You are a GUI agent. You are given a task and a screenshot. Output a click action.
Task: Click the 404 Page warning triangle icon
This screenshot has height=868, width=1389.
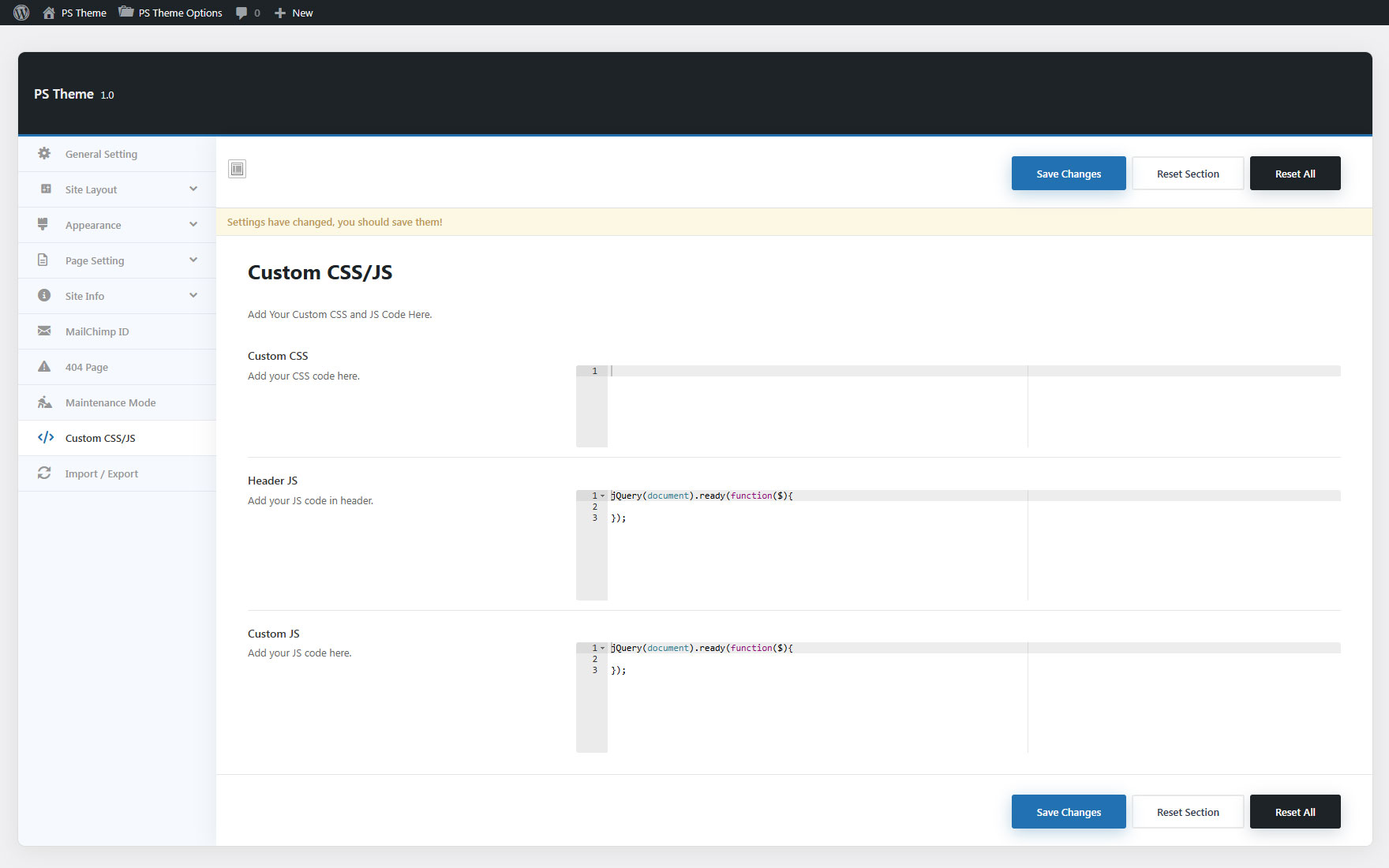click(44, 367)
